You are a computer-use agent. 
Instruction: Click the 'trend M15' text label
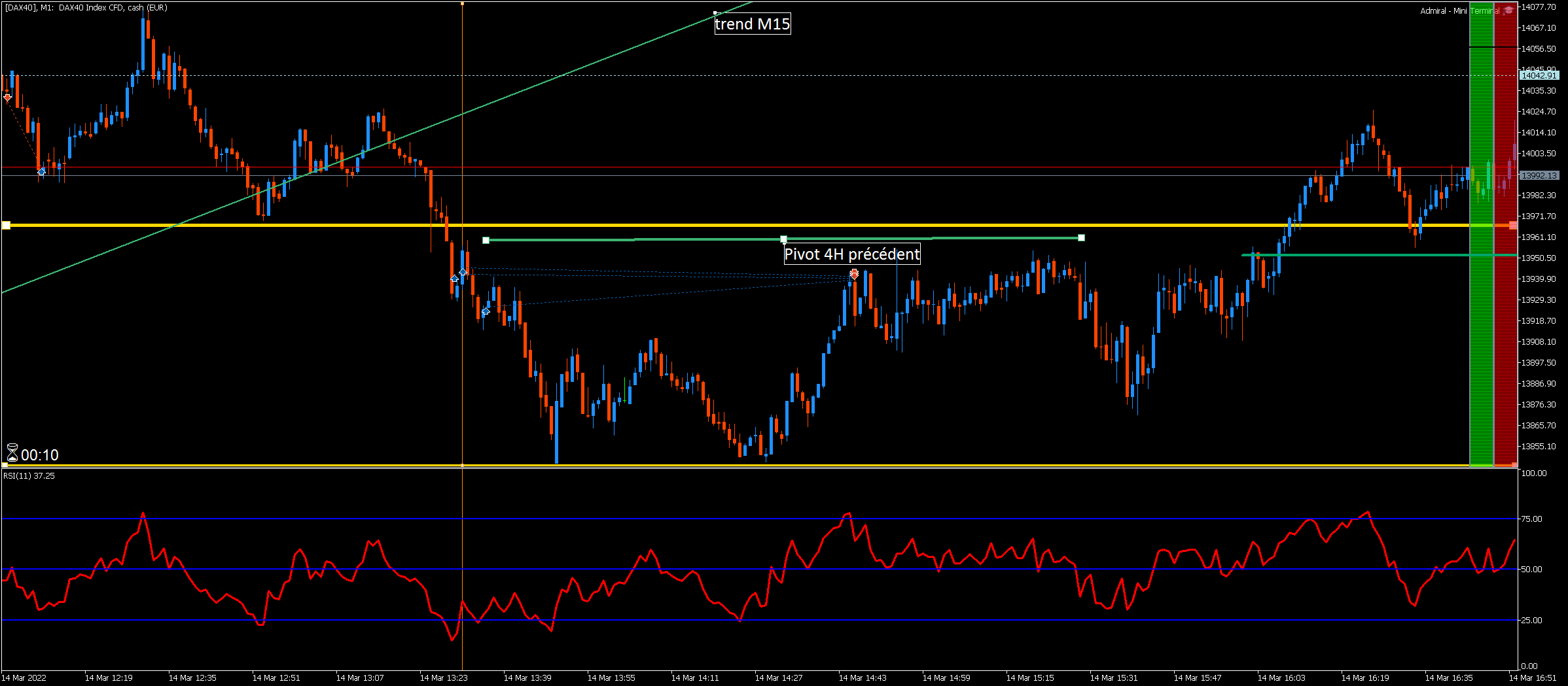click(x=753, y=24)
